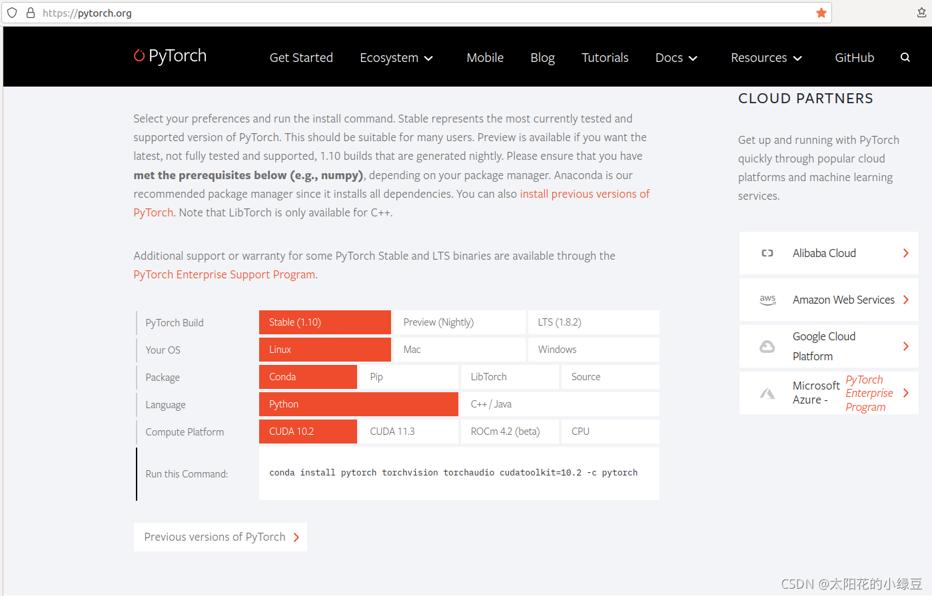The height and width of the screenshot is (596, 932).
Task: Select CUDA 11.3 compute platform
Action: coord(409,431)
